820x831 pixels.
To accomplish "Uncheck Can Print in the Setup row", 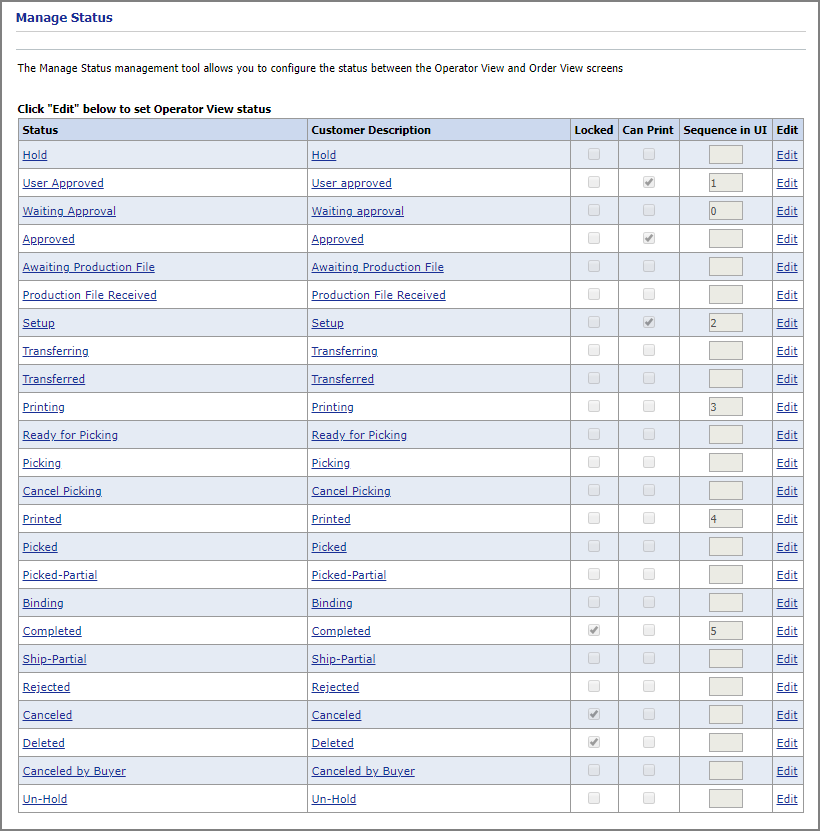I will click(648, 322).
